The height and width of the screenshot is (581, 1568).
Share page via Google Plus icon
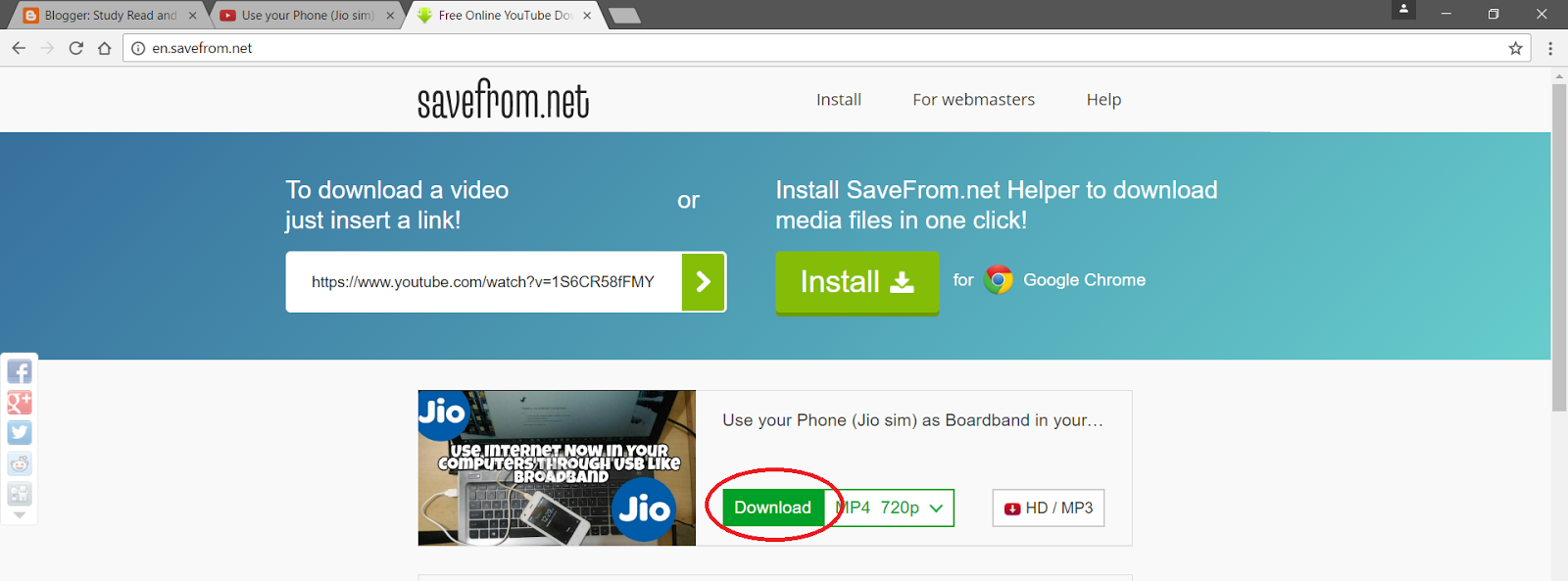coord(20,402)
